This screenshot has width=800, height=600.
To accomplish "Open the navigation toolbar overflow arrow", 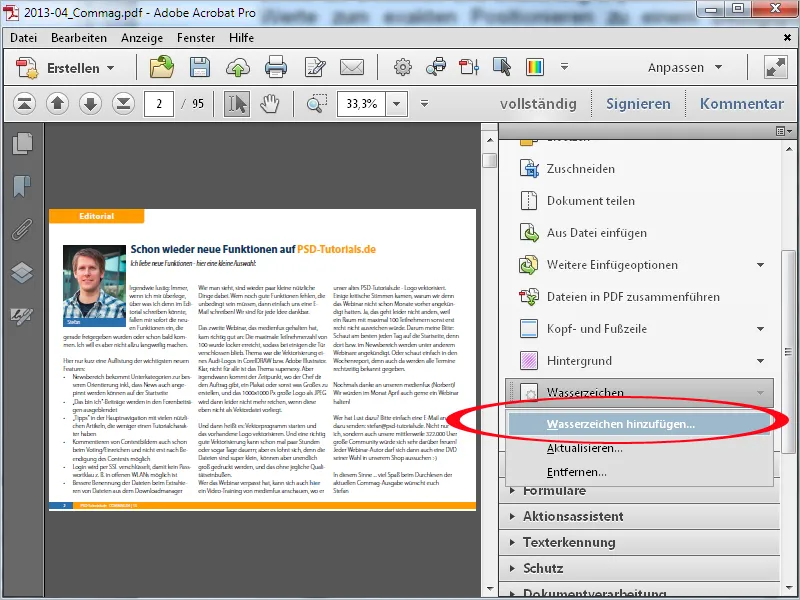I will tap(424, 104).
